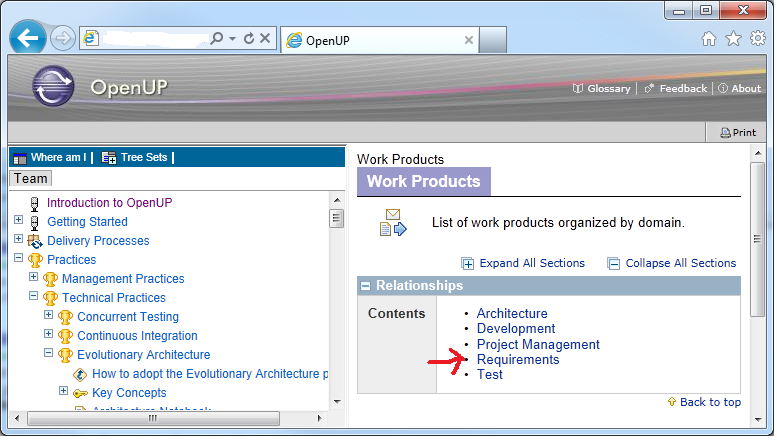Click the Practices trophy icon
The width and height of the screenshot is (777, 441).
pos(35,260)
